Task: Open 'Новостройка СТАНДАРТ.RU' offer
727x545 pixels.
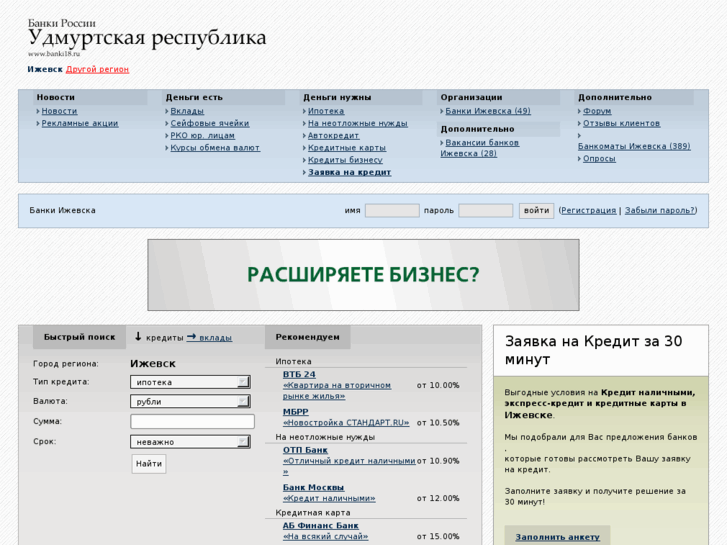Action: [x=346, y=423]
